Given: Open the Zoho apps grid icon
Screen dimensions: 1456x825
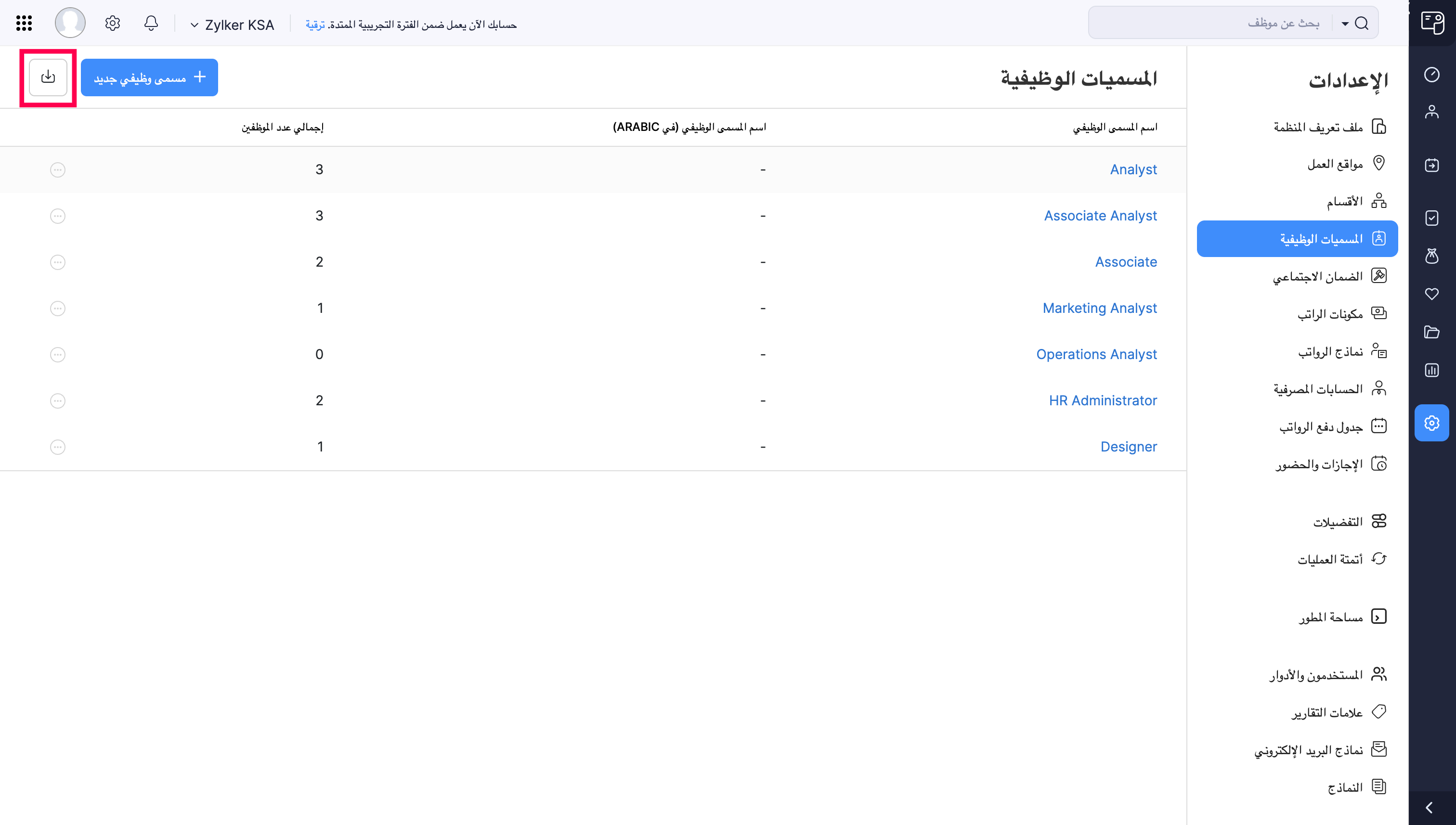Looking at the screenshot, I should click(x=24, y=23).
